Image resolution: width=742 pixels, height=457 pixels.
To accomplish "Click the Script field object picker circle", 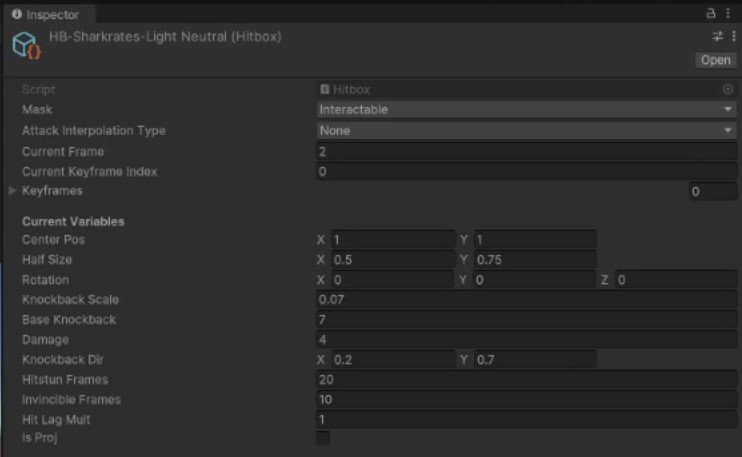I will 728,89.
